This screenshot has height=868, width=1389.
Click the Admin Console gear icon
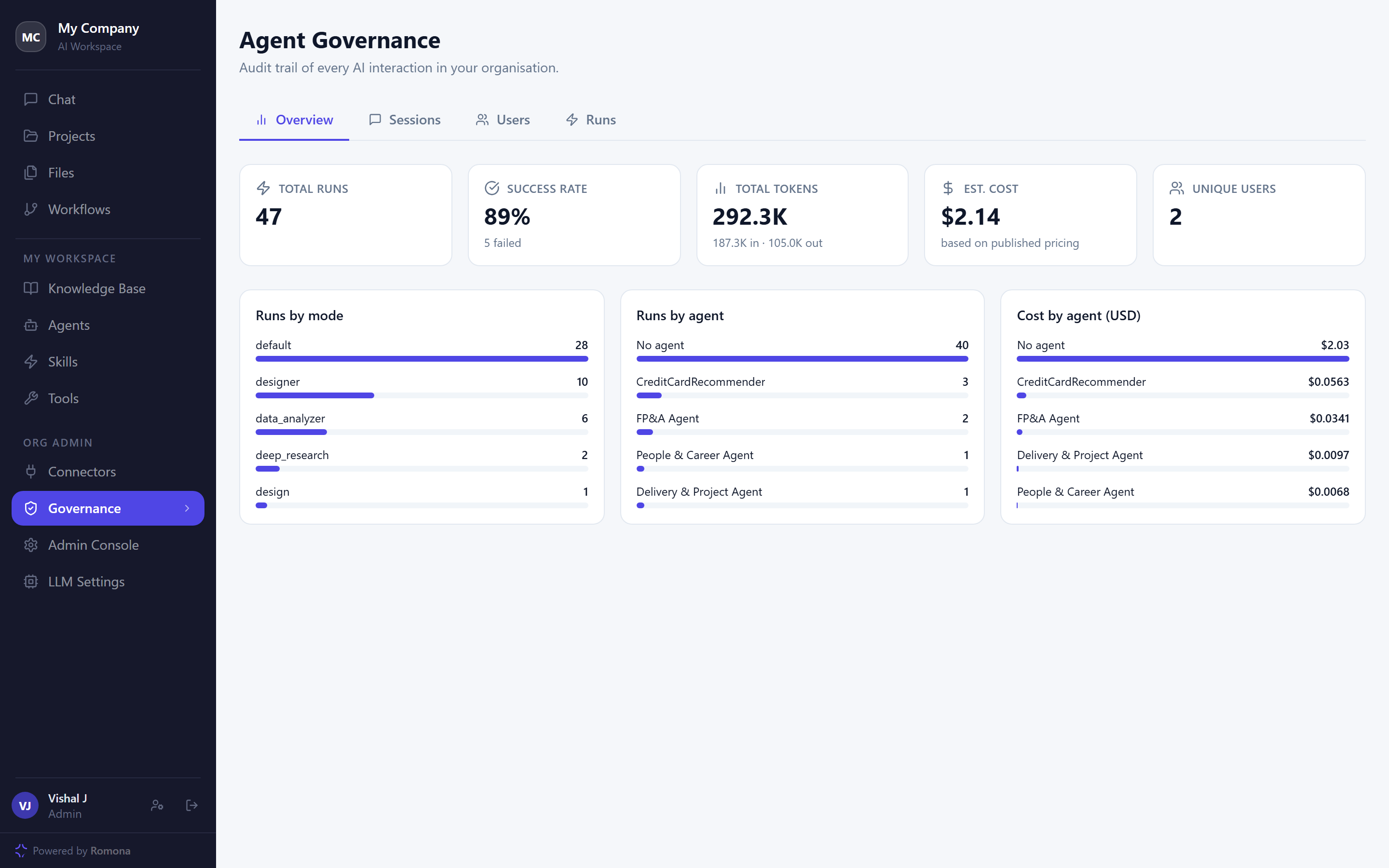[x=31, y=545]
